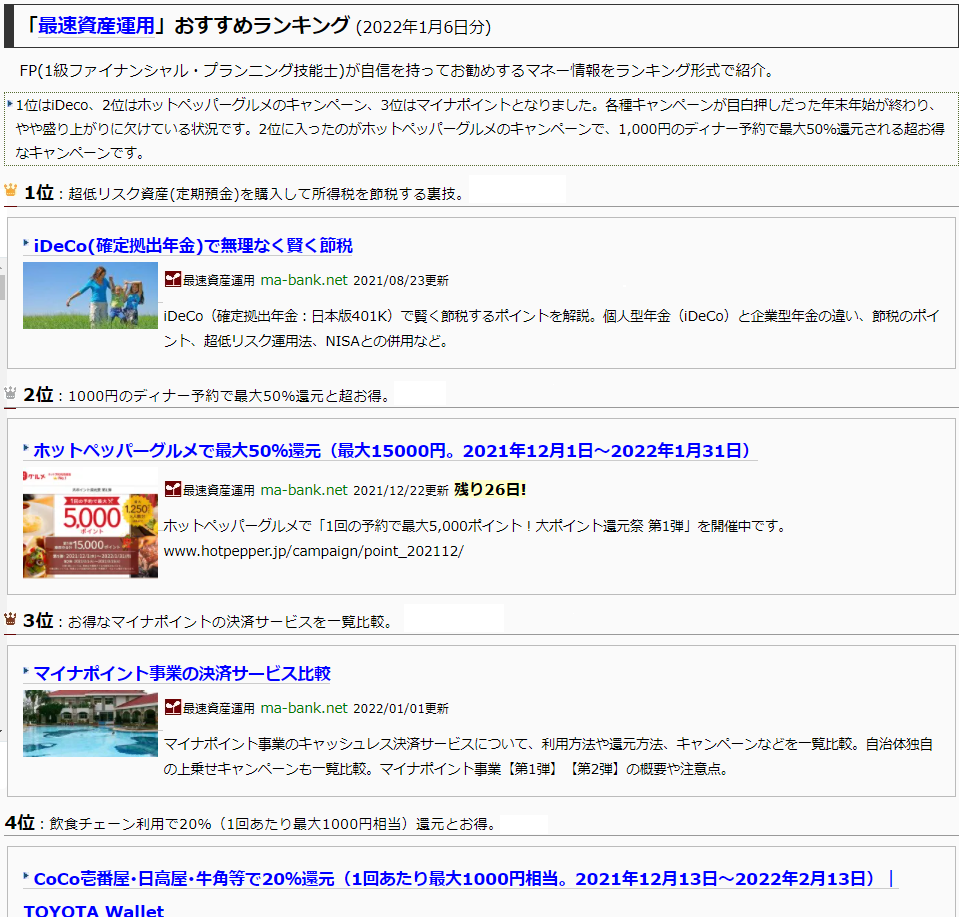Viewport: 959px width, 917px height.
Task: Click the 最速資産運用 site icon in マイナポイント entry
Action: (173, 707)
